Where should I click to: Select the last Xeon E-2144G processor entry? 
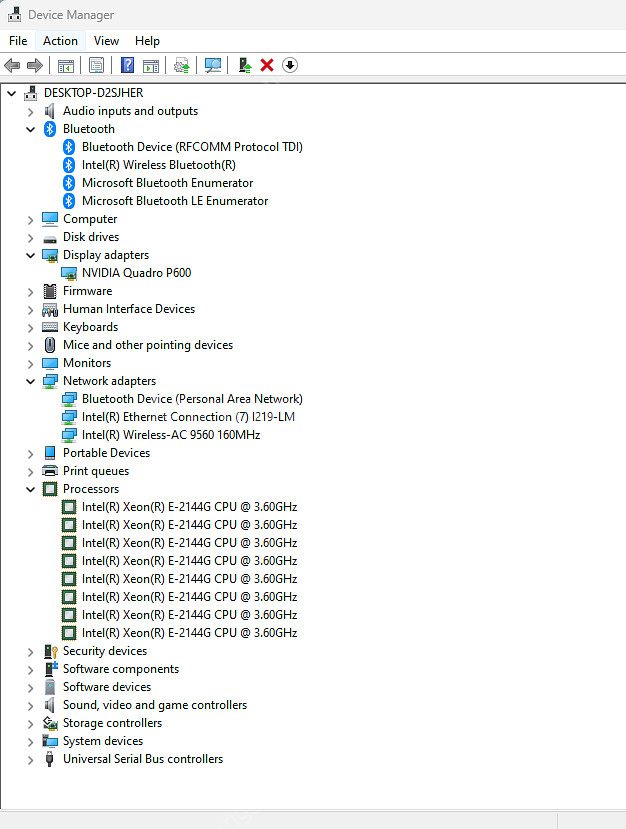[x=189, y=633]
